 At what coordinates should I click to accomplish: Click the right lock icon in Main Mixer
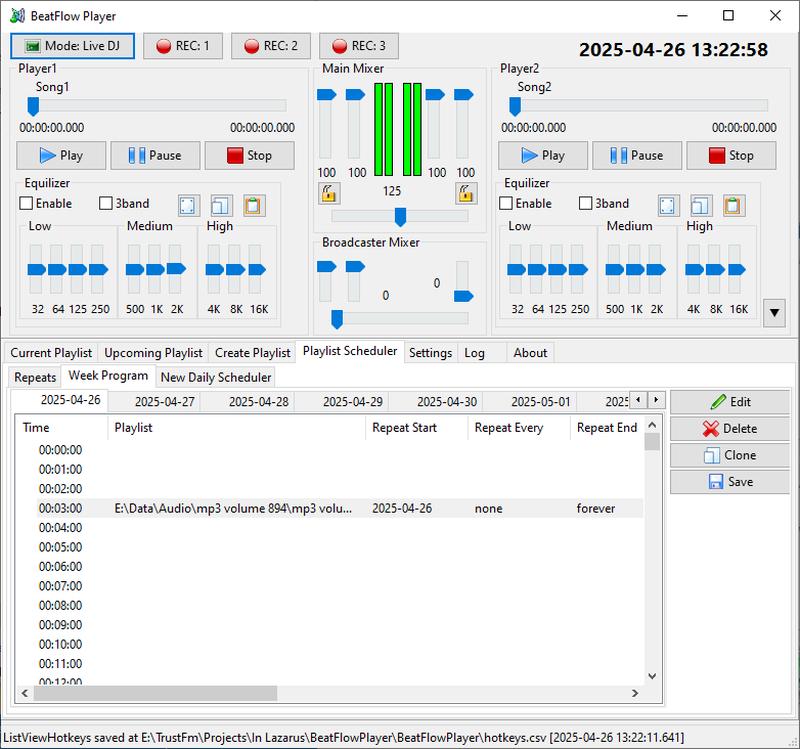466,193
